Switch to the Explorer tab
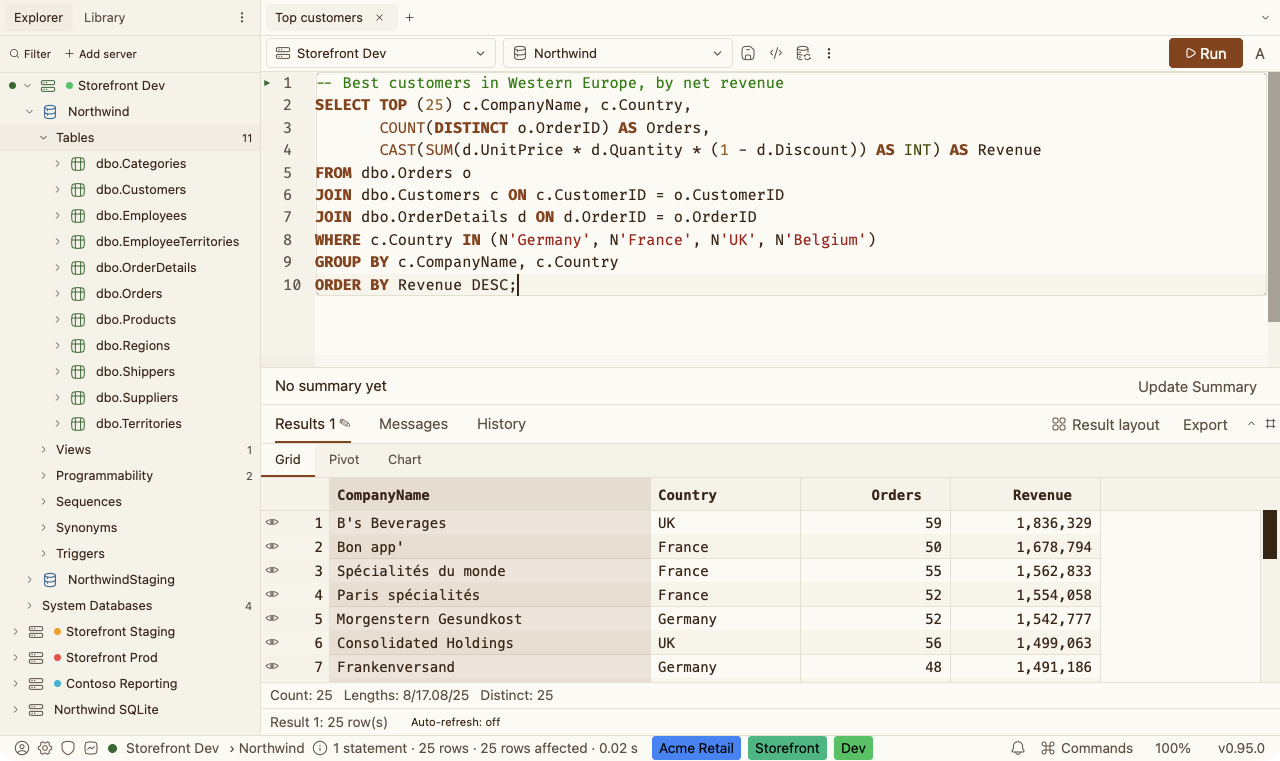The image size is (1280, 761). (39, 18)
